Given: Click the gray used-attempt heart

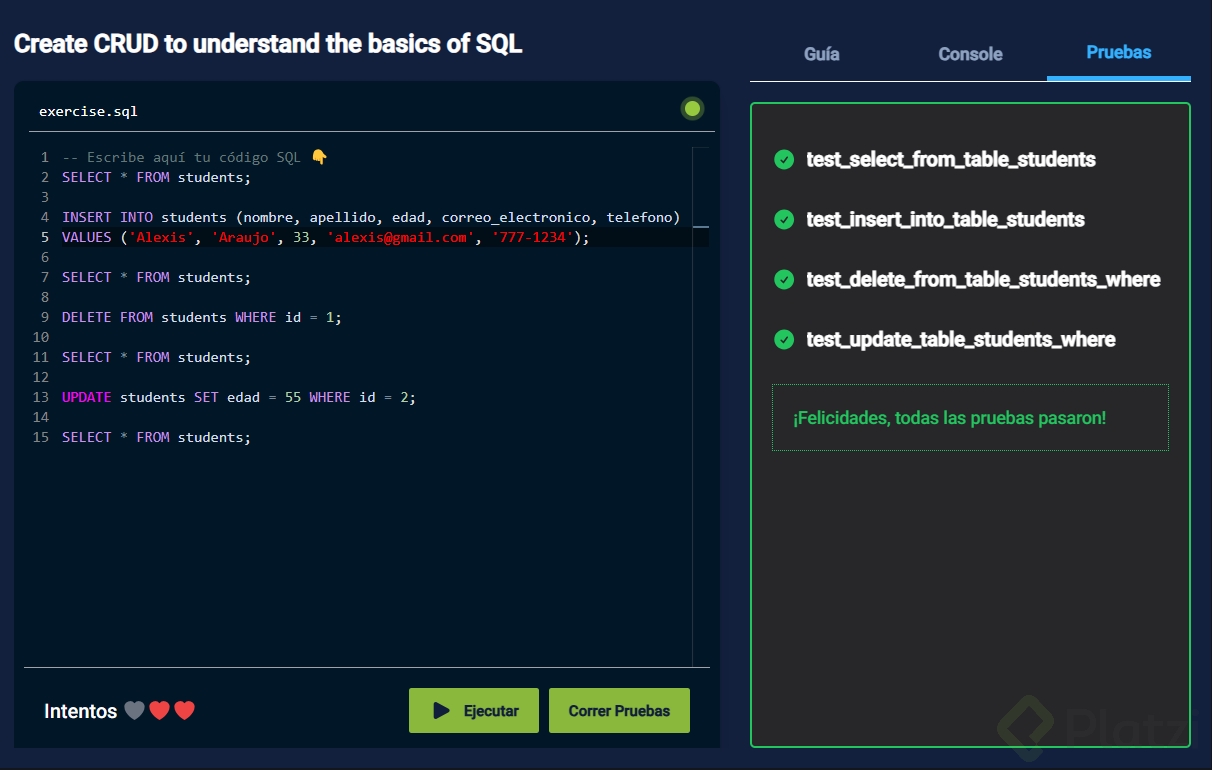Looking at the screenshot, I should (x=134, y=711).
